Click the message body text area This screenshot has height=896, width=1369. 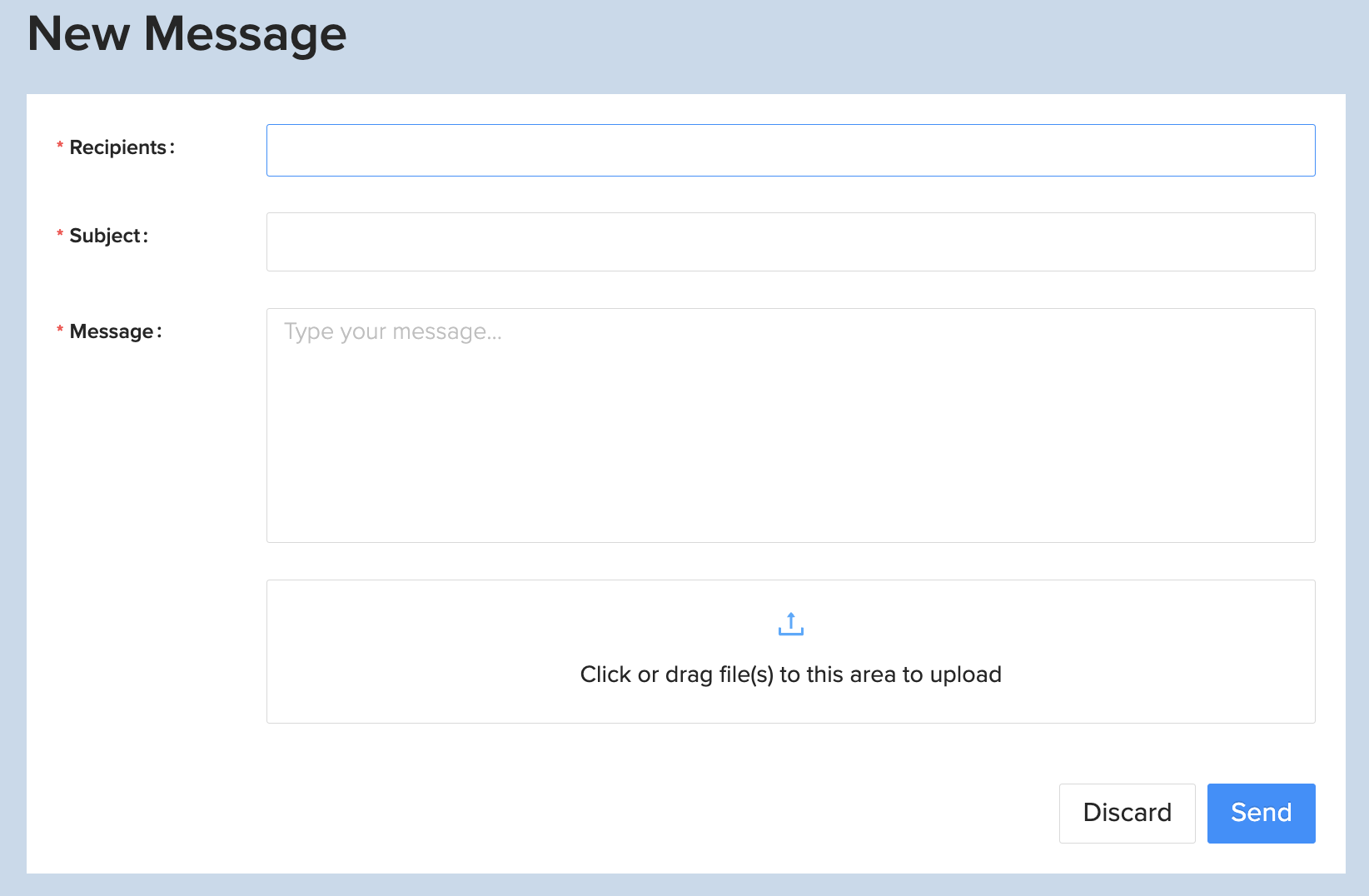click(790, 426)
